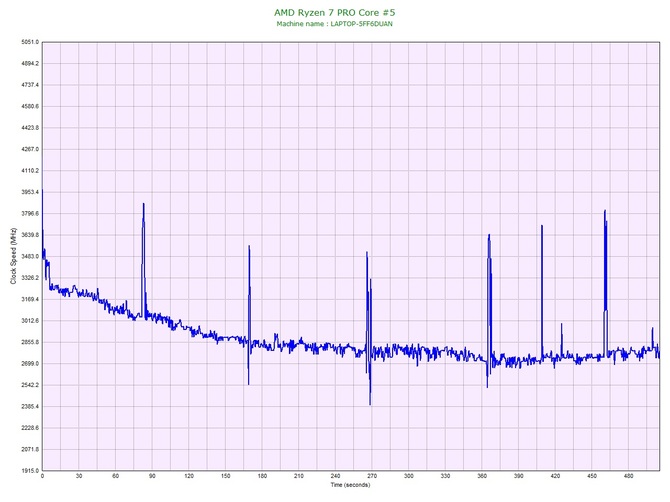Click the chart title AMD Ryzen 7 PRO Core #5
670x502 pixels.
[x=335, y=12]
